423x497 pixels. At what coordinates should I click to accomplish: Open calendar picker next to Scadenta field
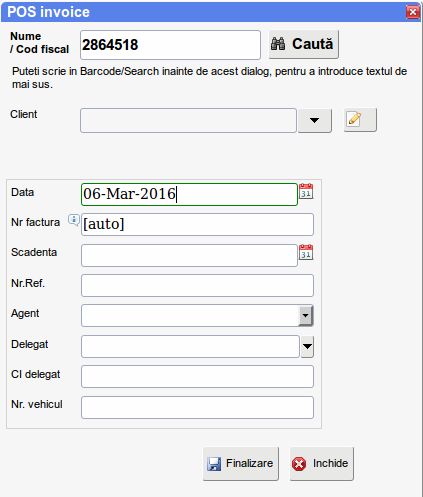coord(306,252)
